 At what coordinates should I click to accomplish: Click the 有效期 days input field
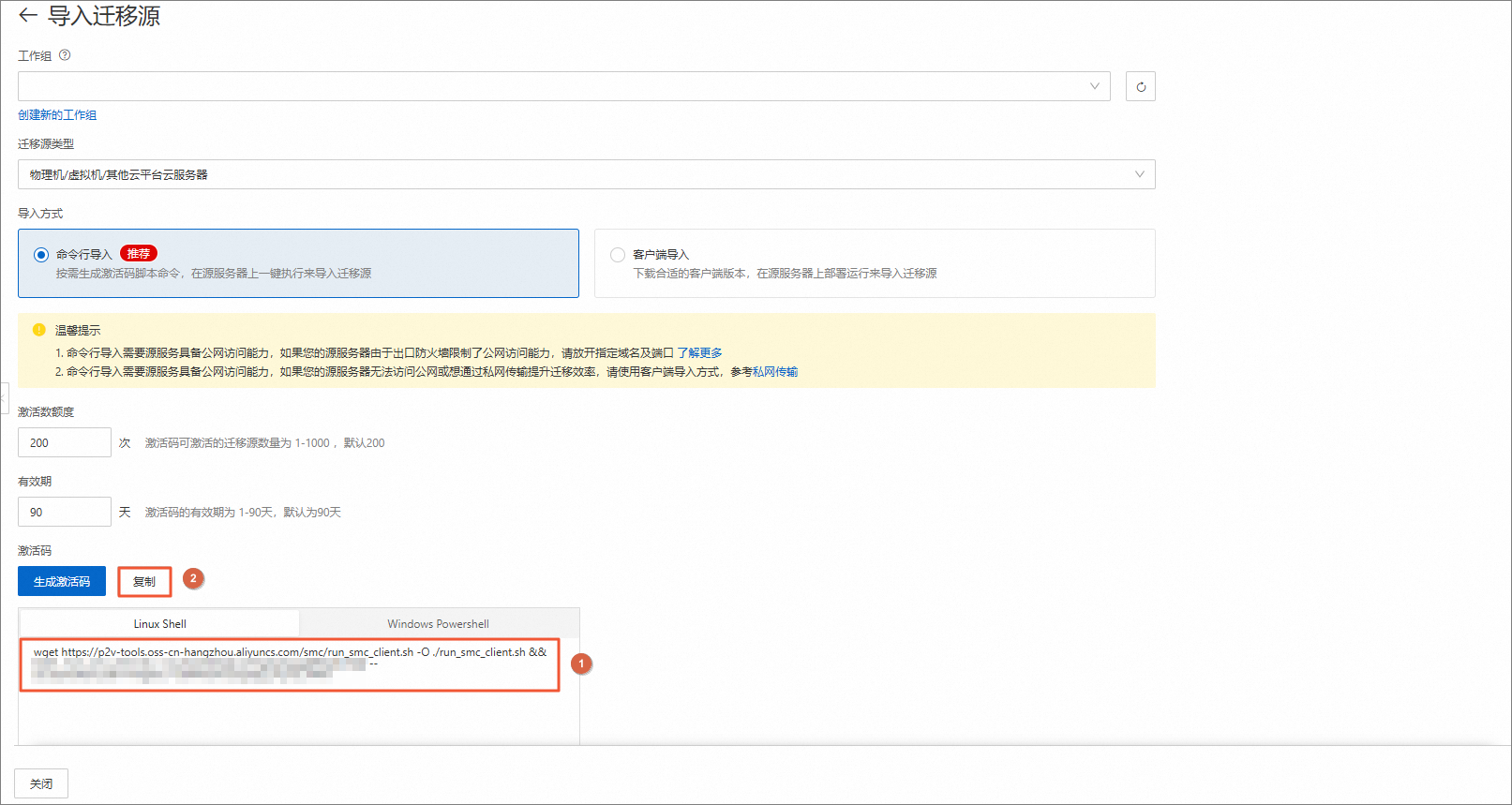click(65, 512)
